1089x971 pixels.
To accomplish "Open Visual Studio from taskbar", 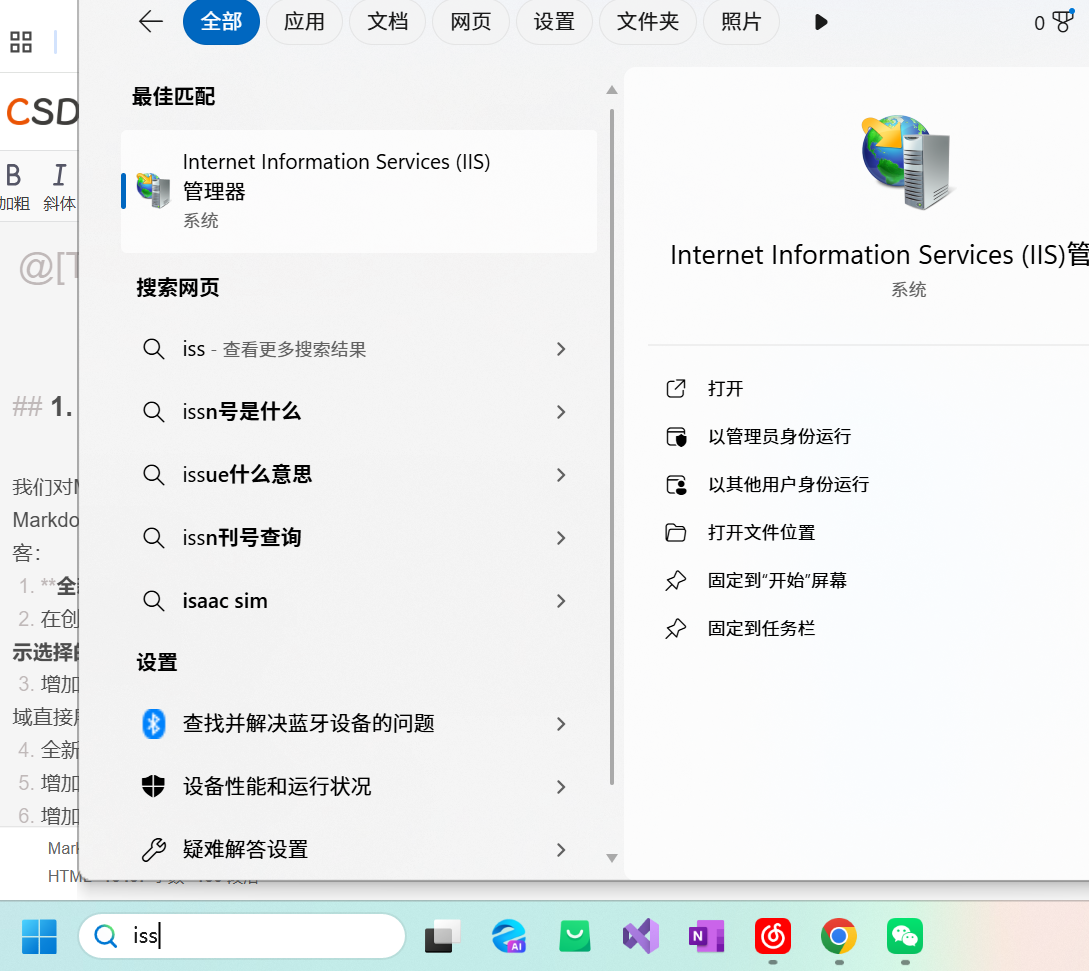I will (x=640, y=936).
